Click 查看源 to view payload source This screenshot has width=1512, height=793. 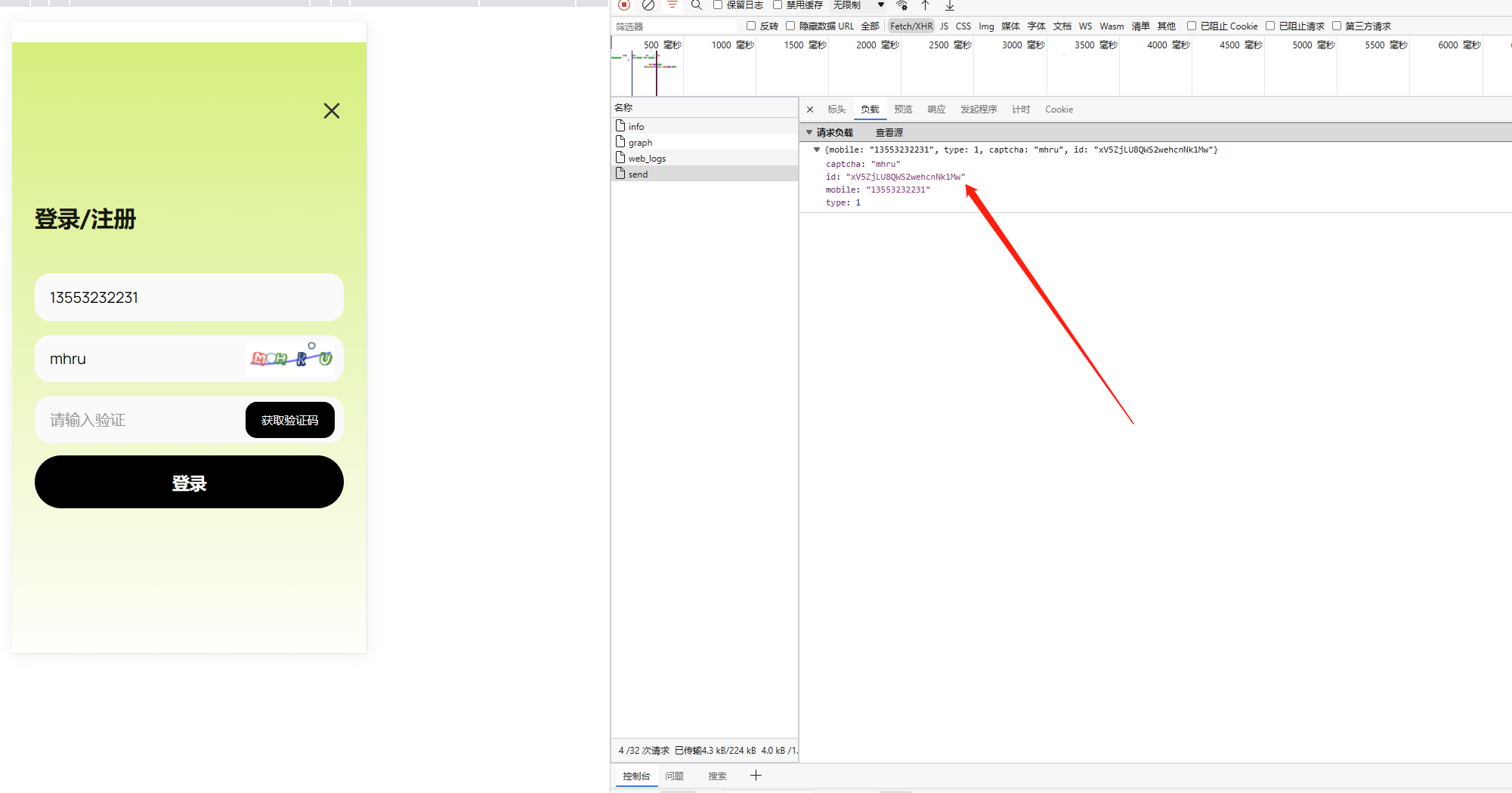tap(889, 132)
